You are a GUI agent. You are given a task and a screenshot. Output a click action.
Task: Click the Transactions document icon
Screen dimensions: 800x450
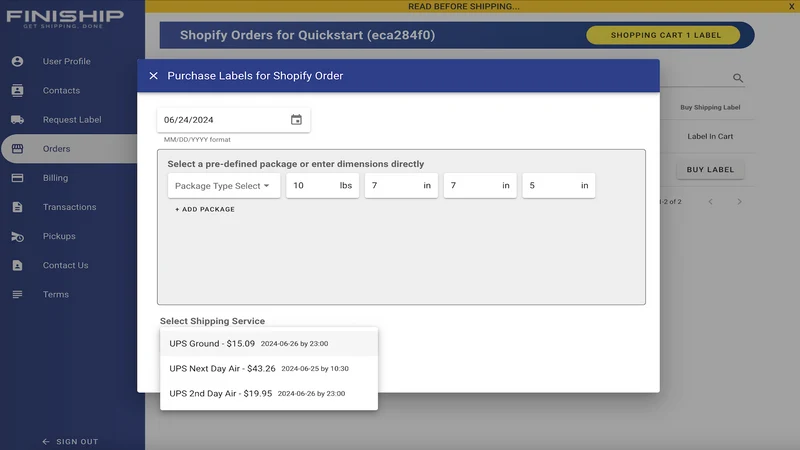click(x=17, y=207)
